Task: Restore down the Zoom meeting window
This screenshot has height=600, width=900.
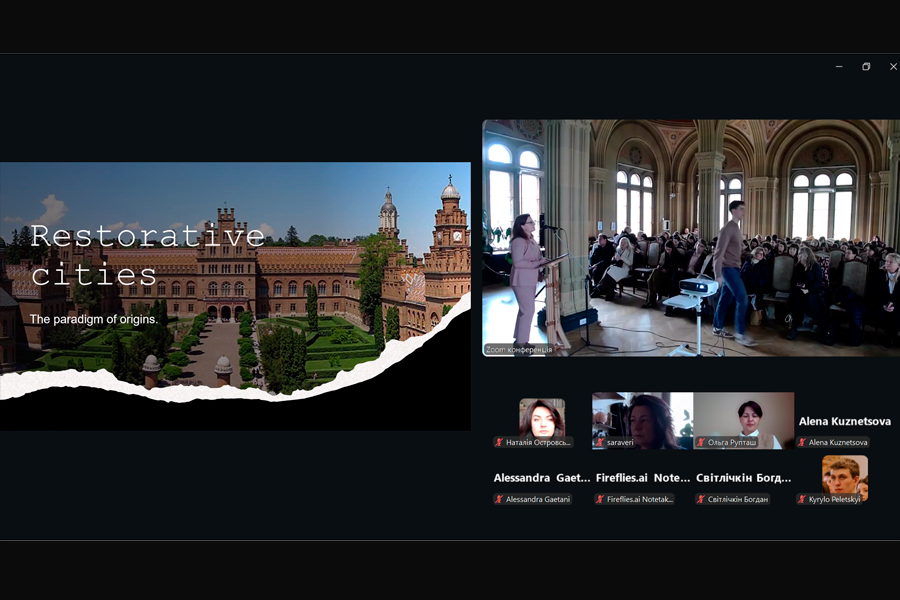Action: pos(866,67)
